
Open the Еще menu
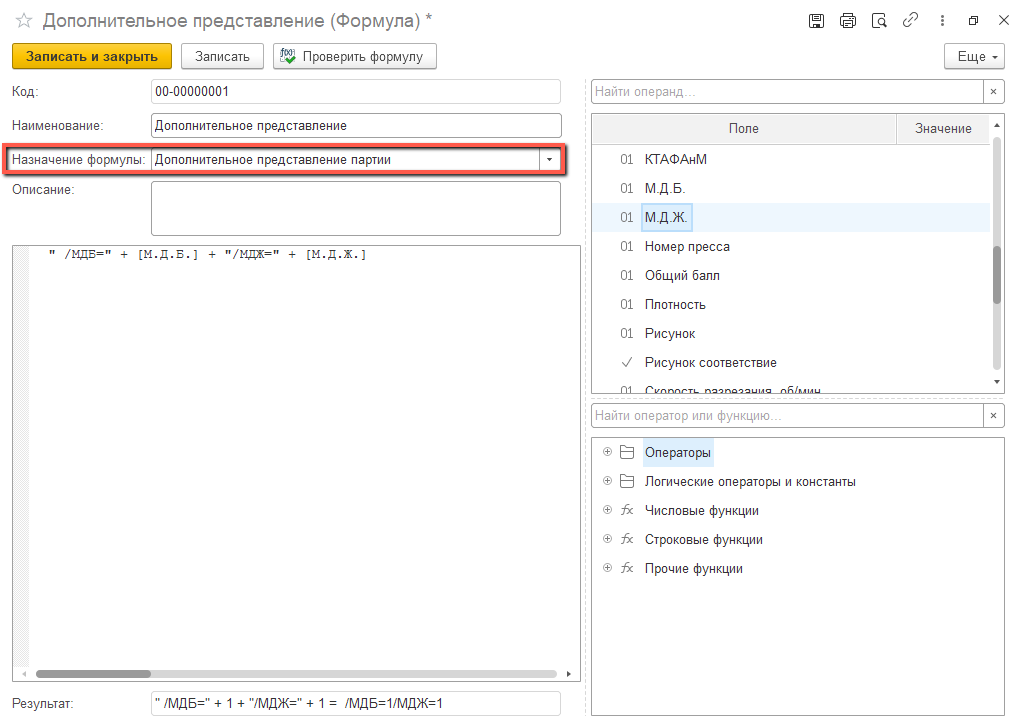click(974, 57)
